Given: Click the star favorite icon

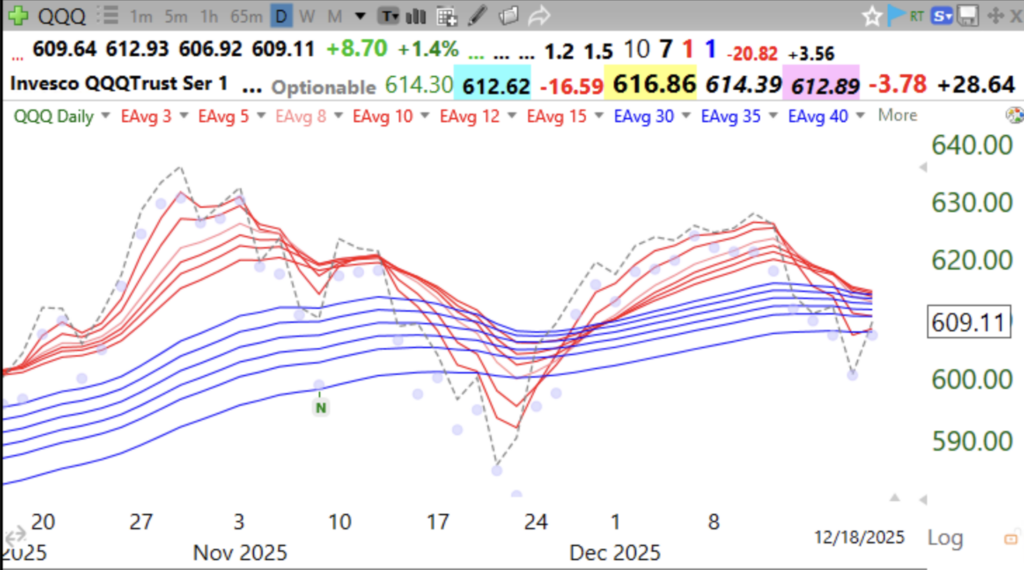Looking at the screenshot, I should (x=872, y=16).
